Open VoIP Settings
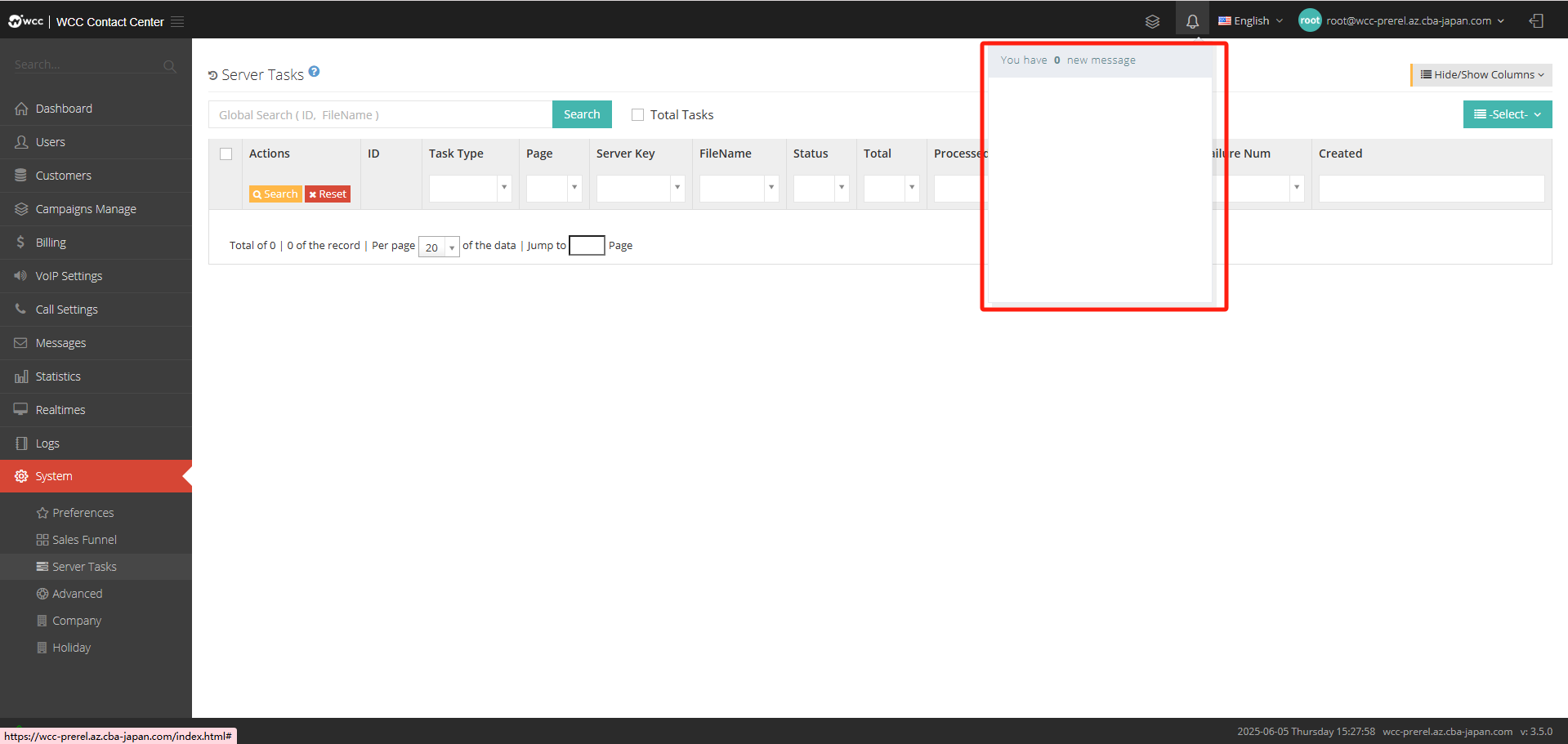This screenshot has width=1568, height=744. coord(96,276)
